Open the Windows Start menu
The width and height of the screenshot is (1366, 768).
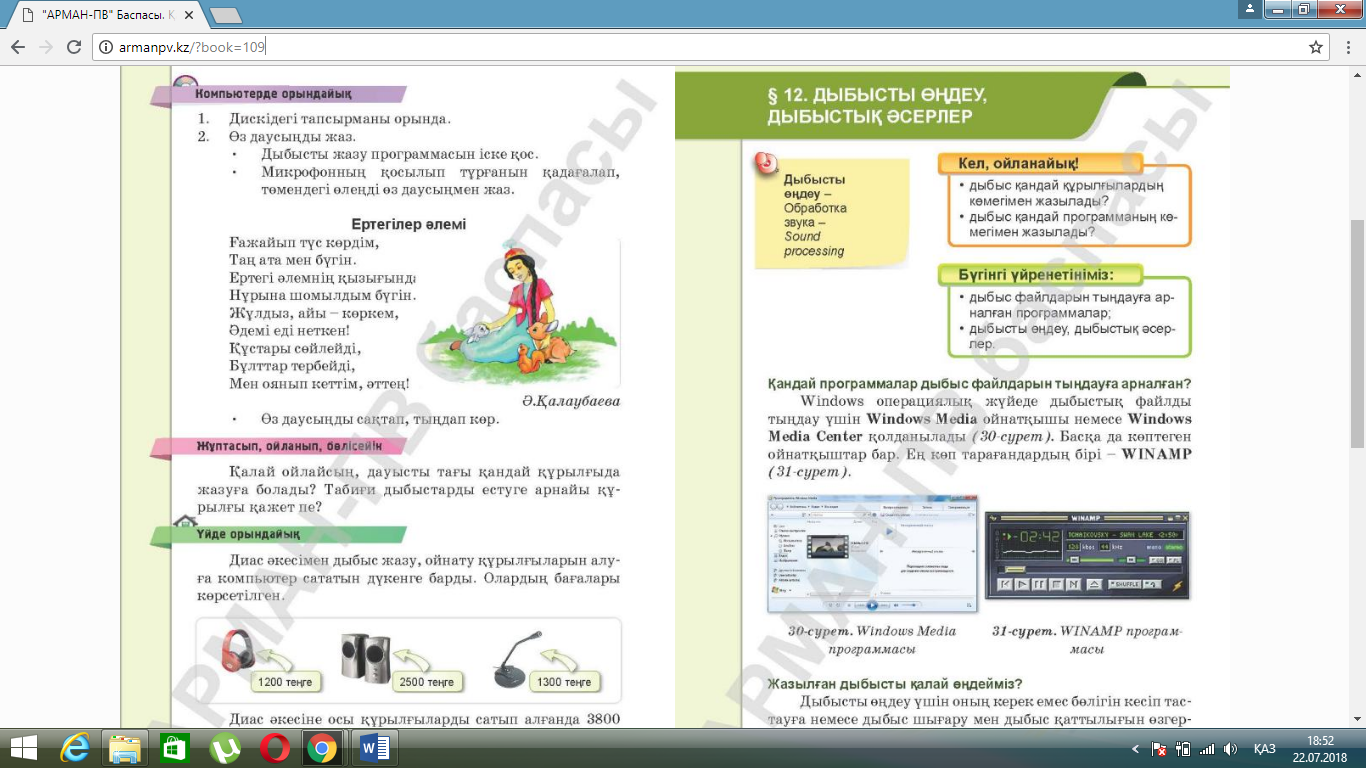(24, 748)
